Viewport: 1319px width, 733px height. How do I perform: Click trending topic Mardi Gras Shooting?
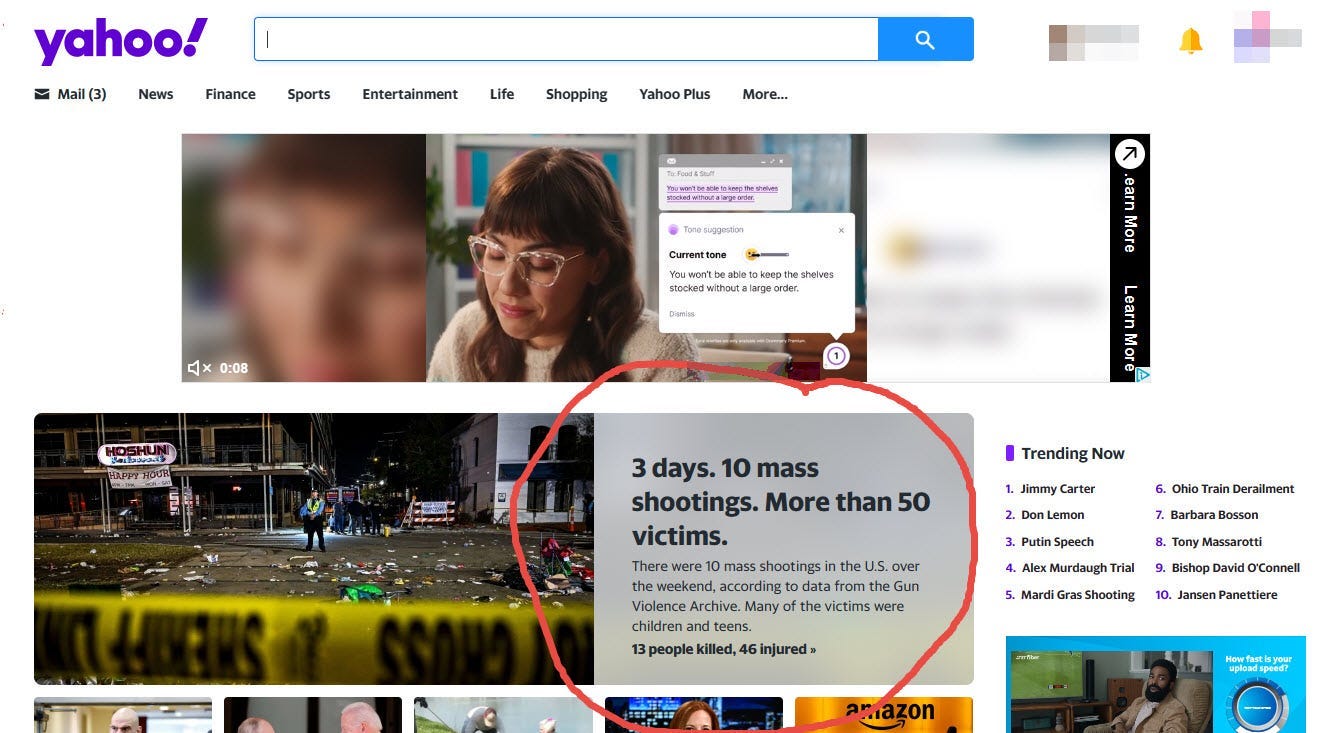pos(1077,595)
